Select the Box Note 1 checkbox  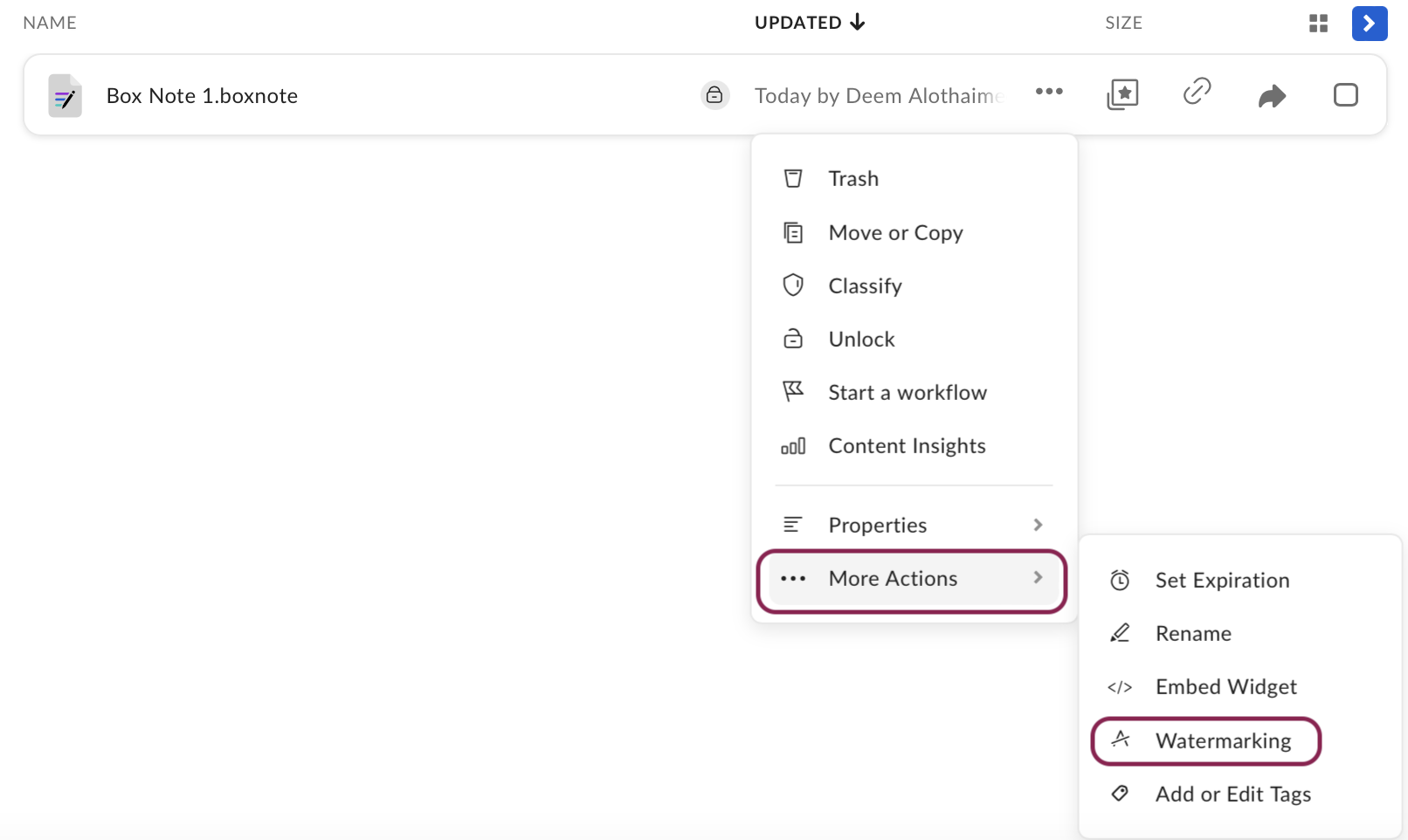pos(1345,94)
